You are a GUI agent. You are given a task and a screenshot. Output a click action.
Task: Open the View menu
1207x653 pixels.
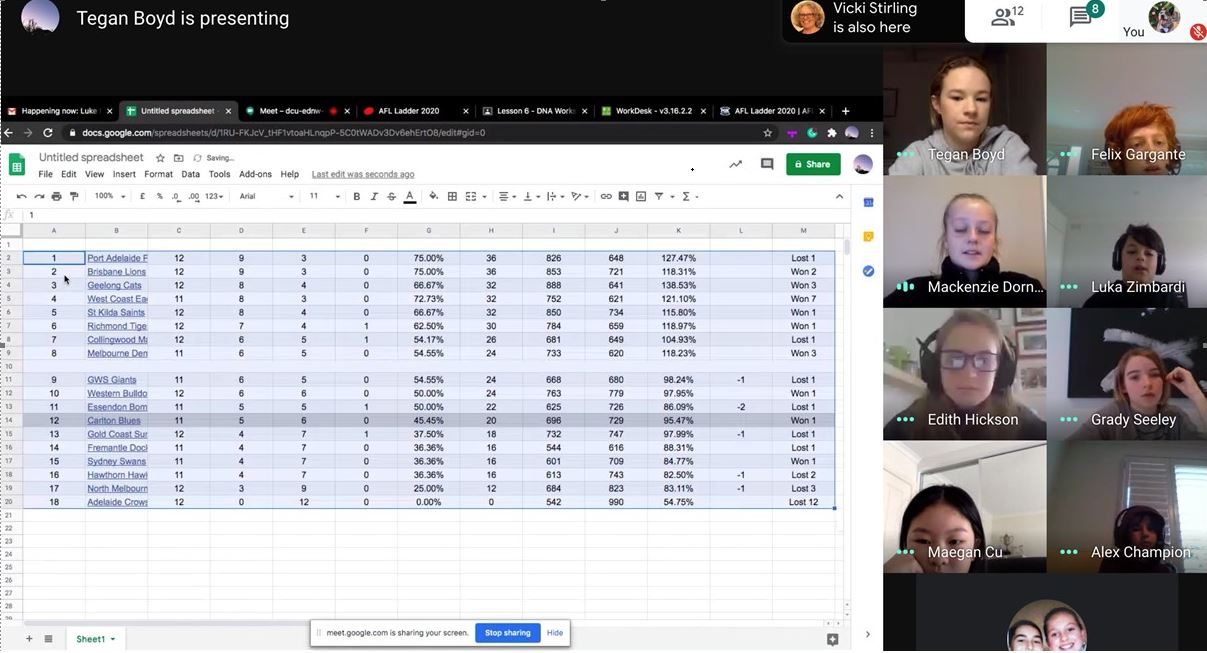[94, 174]
